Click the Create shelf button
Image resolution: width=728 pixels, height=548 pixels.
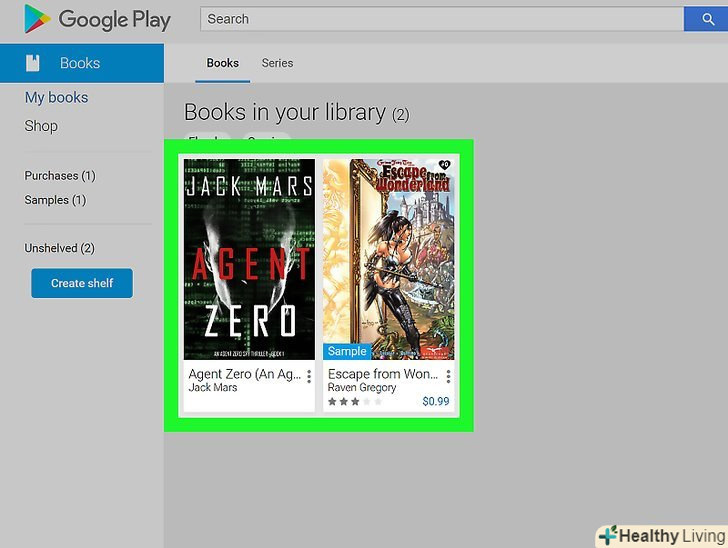pyautogui.click(x=82, y=283)
